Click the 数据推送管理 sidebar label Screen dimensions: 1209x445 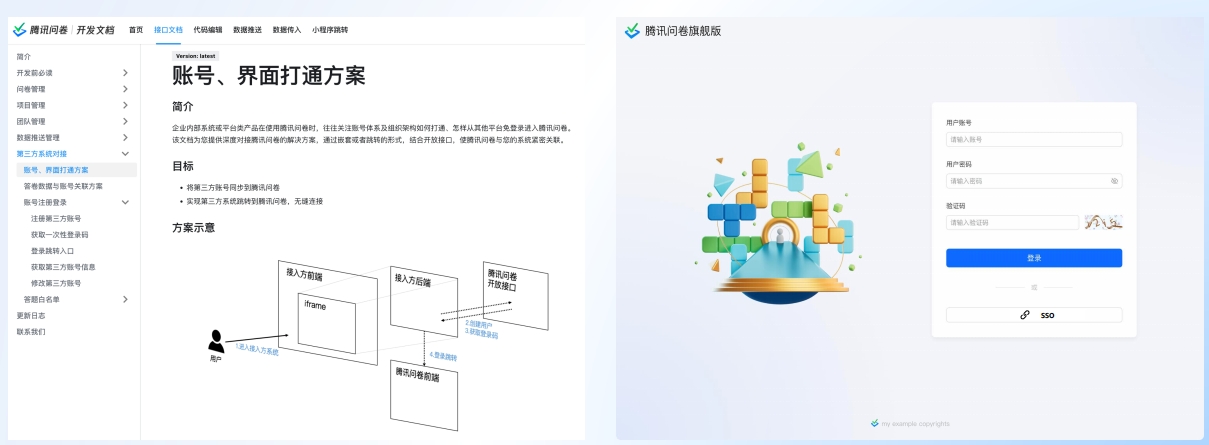click(39, 137)
